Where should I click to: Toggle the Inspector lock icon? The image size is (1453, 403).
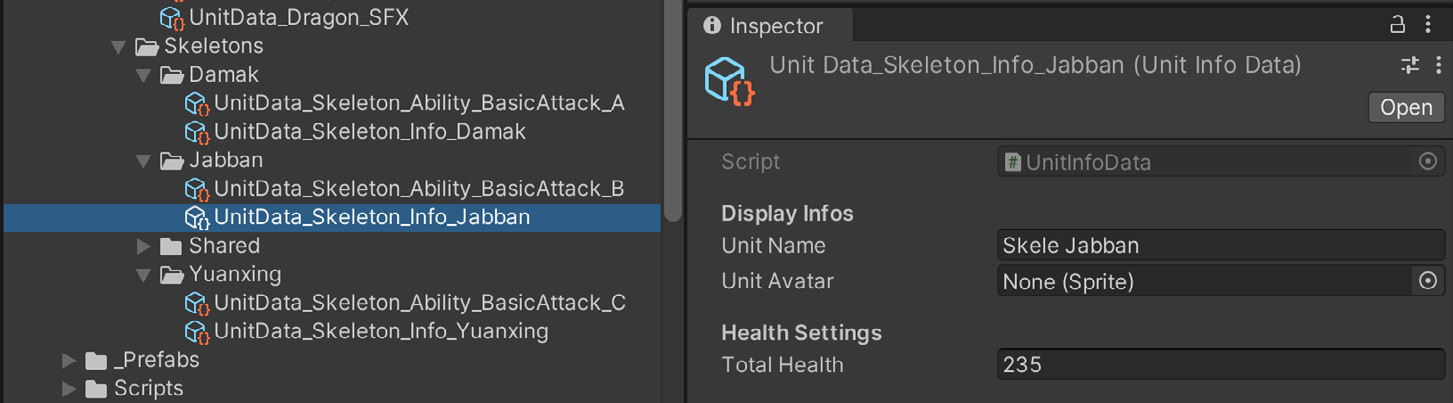point(1398,26)
